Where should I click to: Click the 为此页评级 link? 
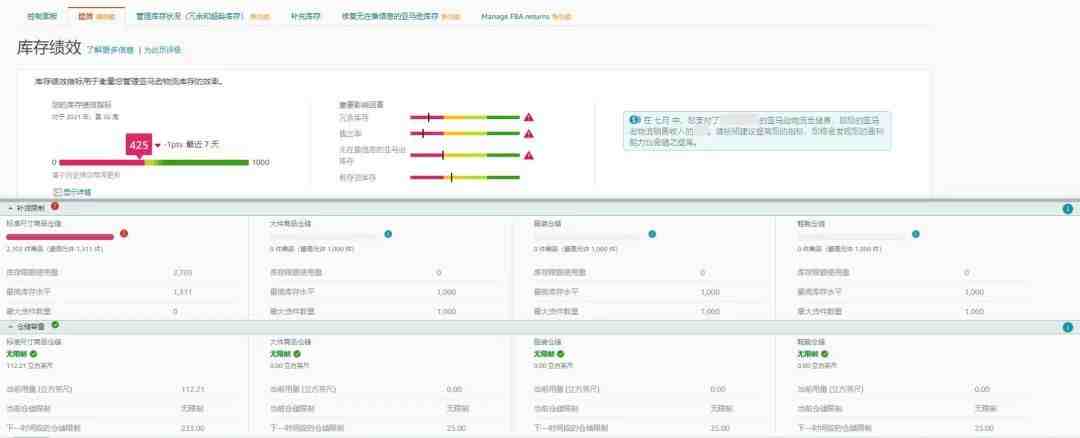163,50
